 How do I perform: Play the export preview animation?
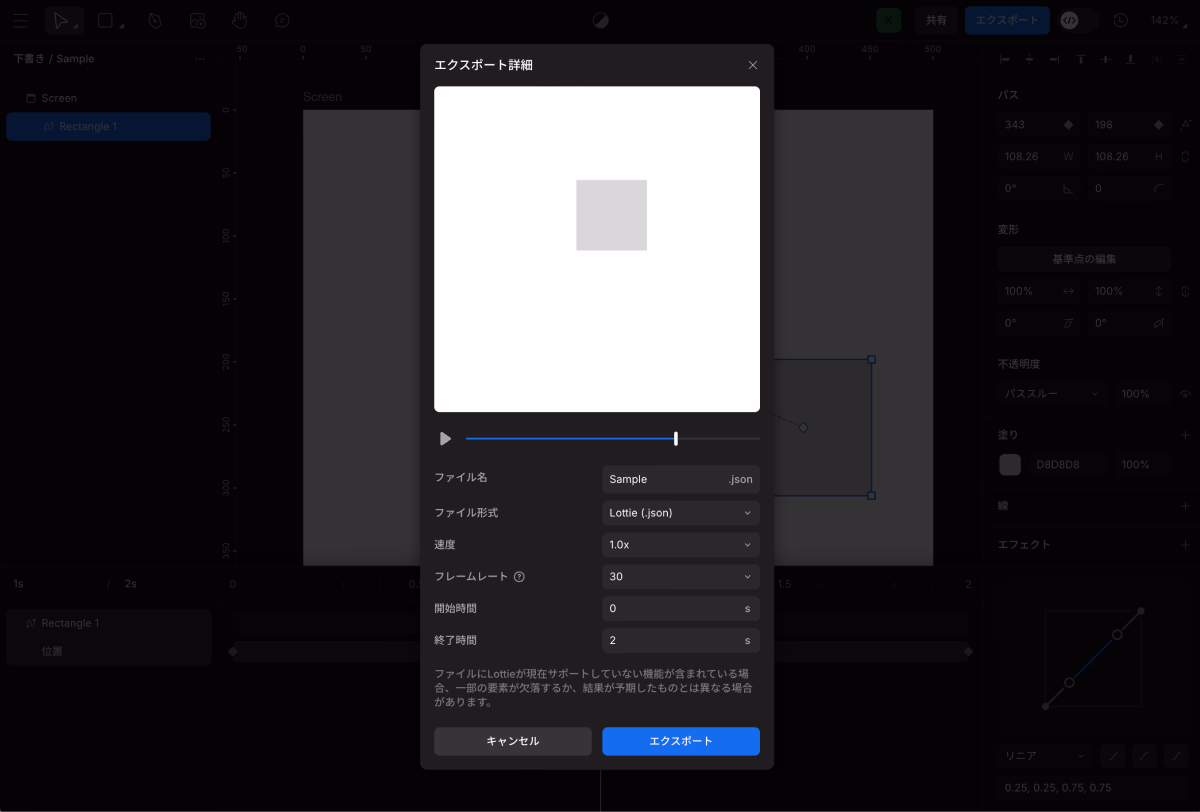(445, 439)
